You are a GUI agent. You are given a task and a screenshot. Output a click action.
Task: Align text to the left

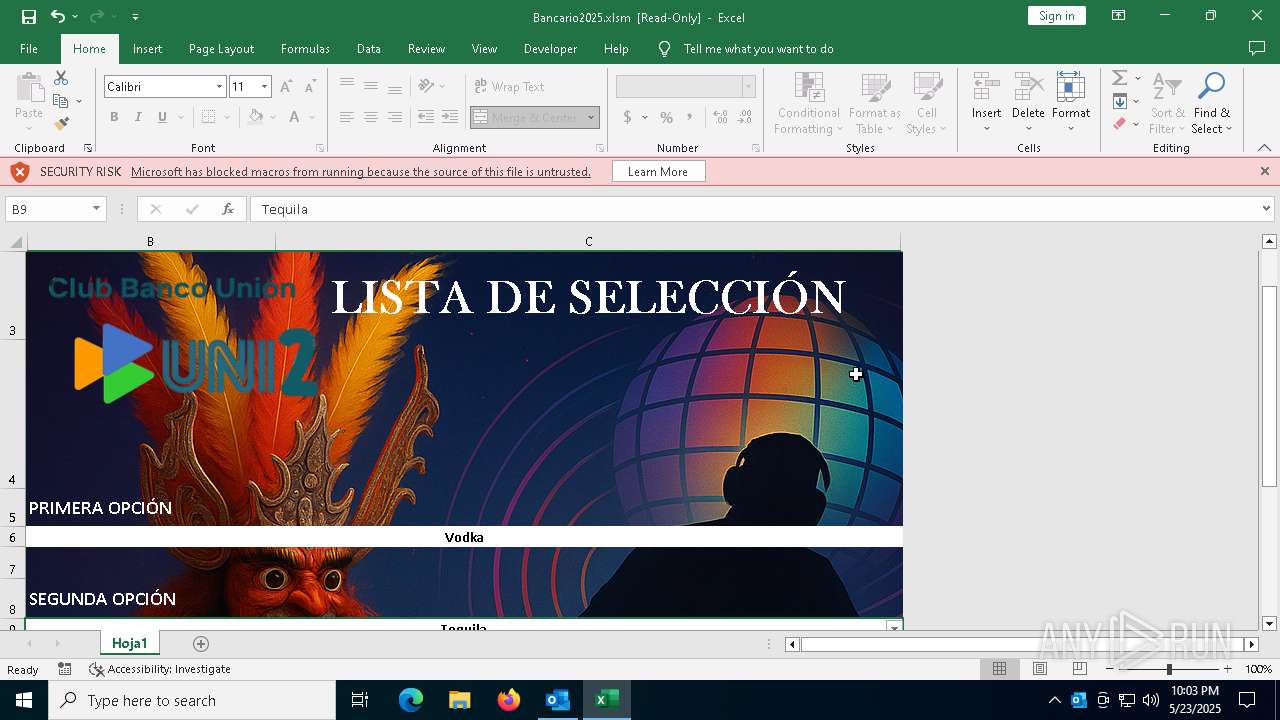347,117
